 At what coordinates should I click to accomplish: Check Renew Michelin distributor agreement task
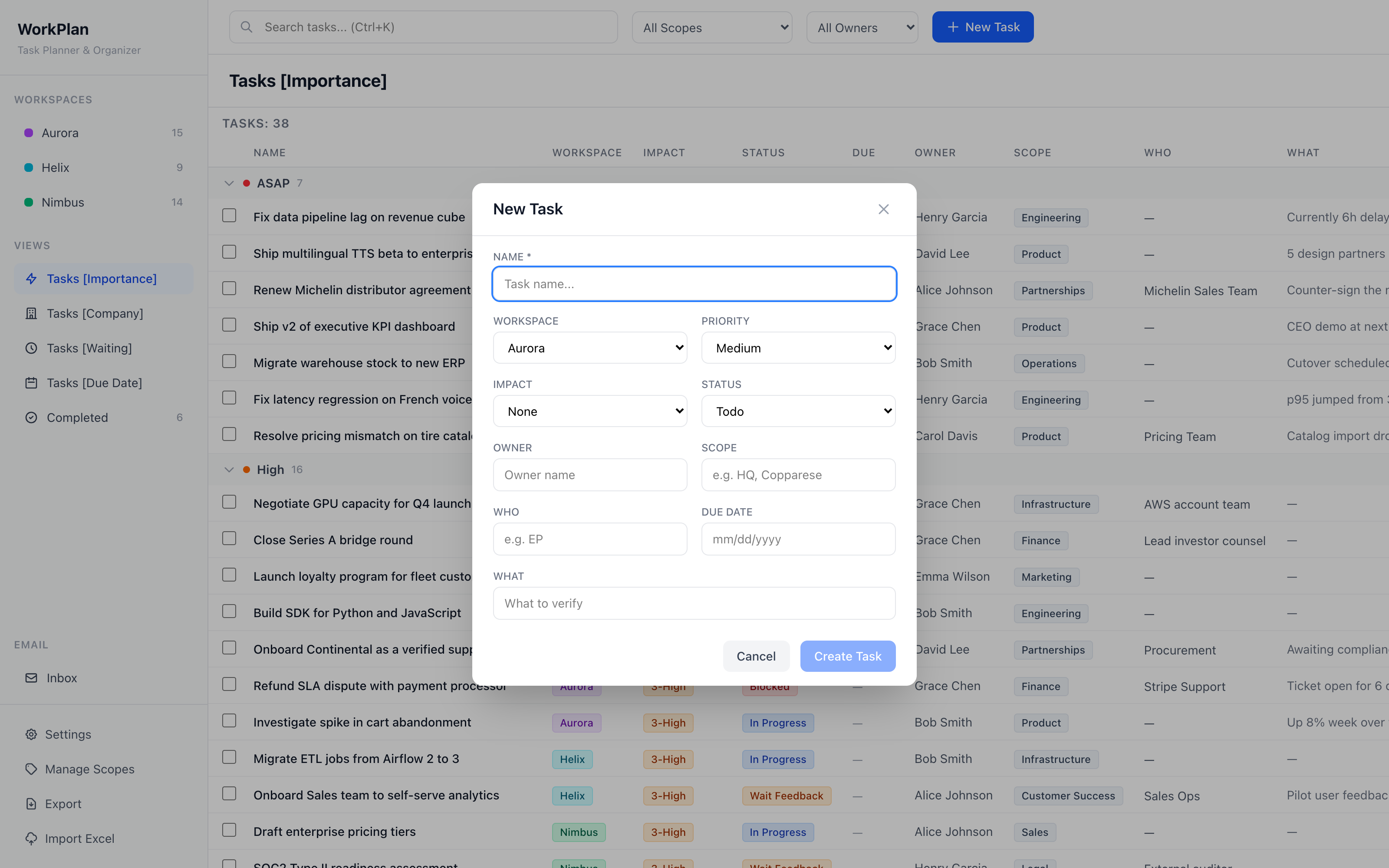click(229, 288)
